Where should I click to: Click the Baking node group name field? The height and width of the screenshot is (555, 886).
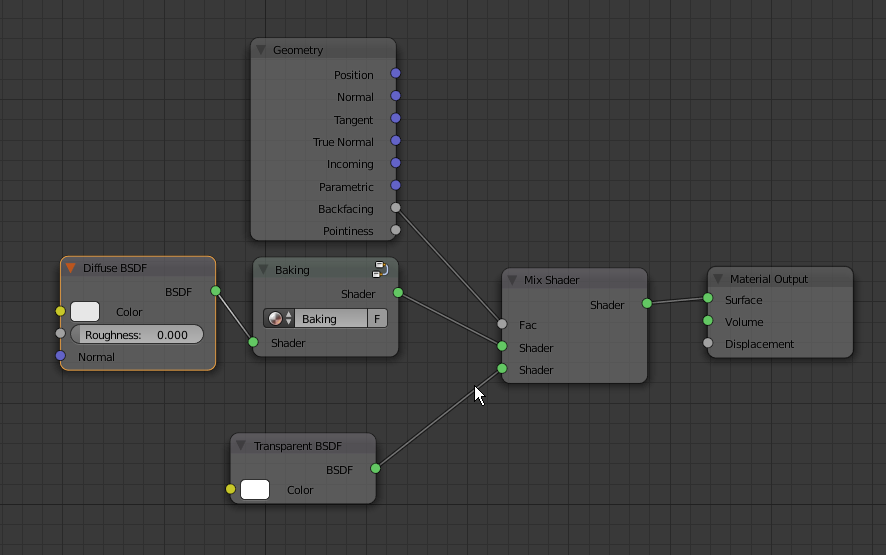[x=331, y=318]
